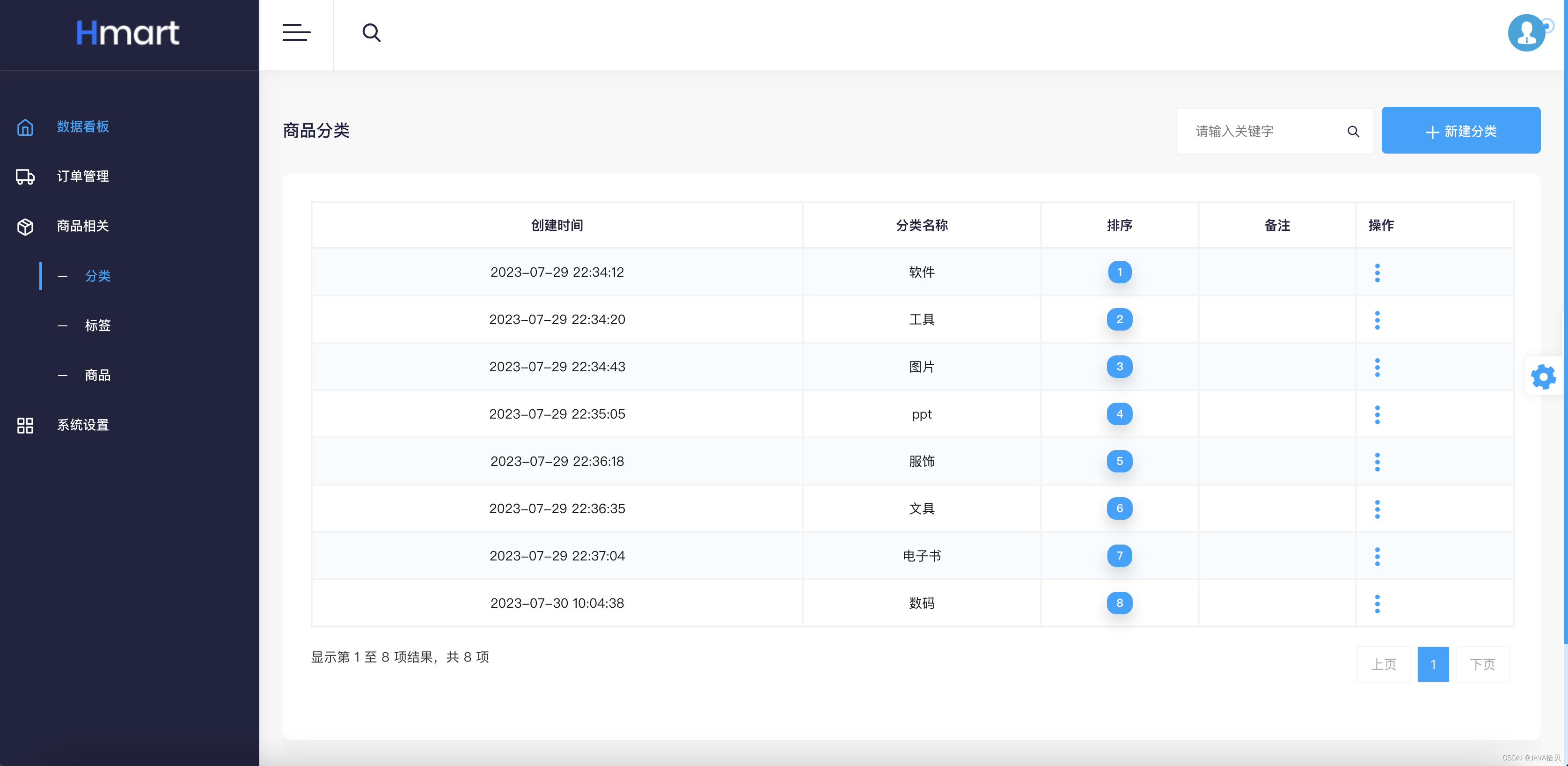Click the truck icon beside 订单管理
Viewport: 1568px width, 766px height.
click(25, 177)
